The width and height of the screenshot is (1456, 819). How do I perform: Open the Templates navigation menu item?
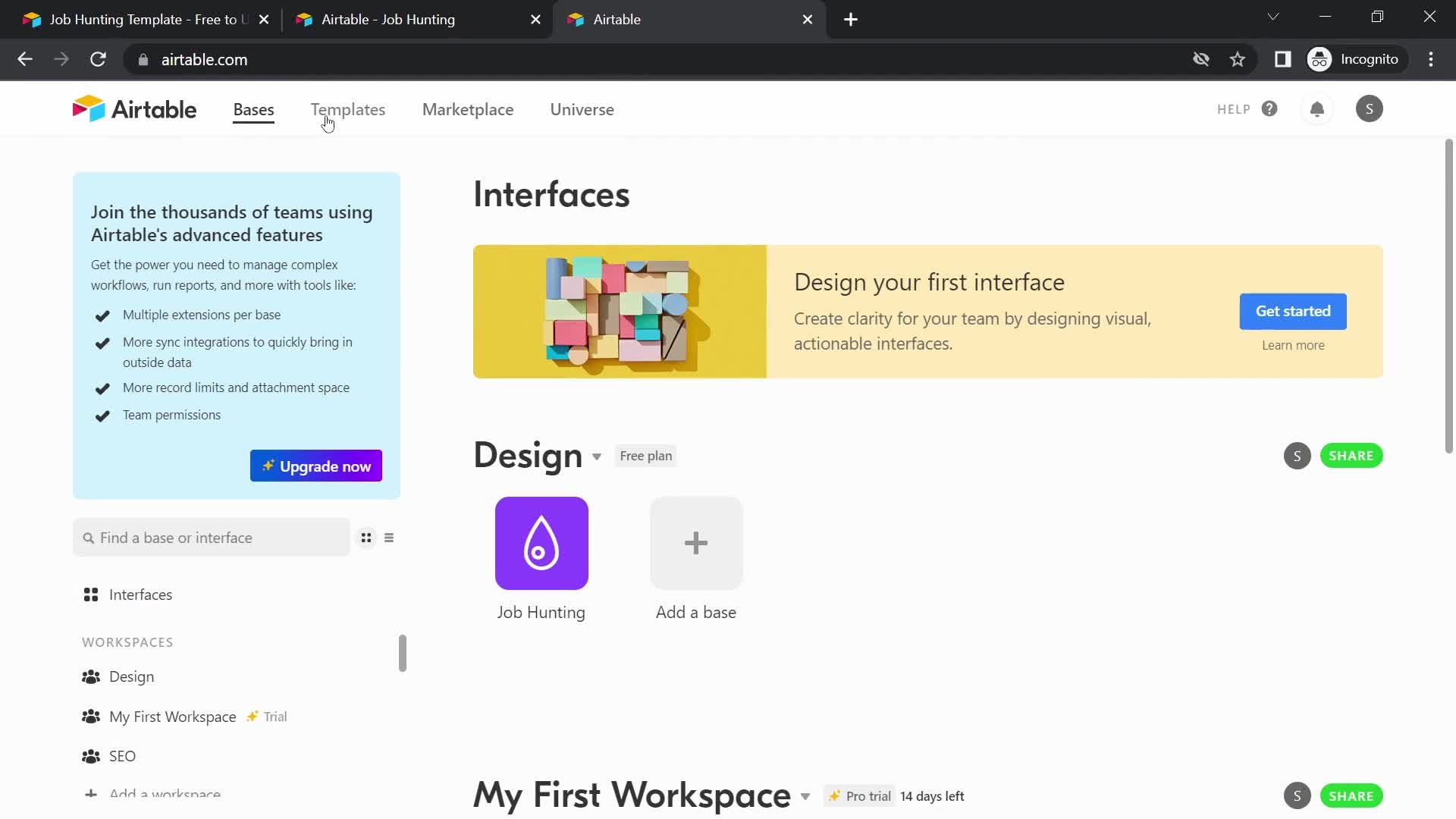coord(347,109)
